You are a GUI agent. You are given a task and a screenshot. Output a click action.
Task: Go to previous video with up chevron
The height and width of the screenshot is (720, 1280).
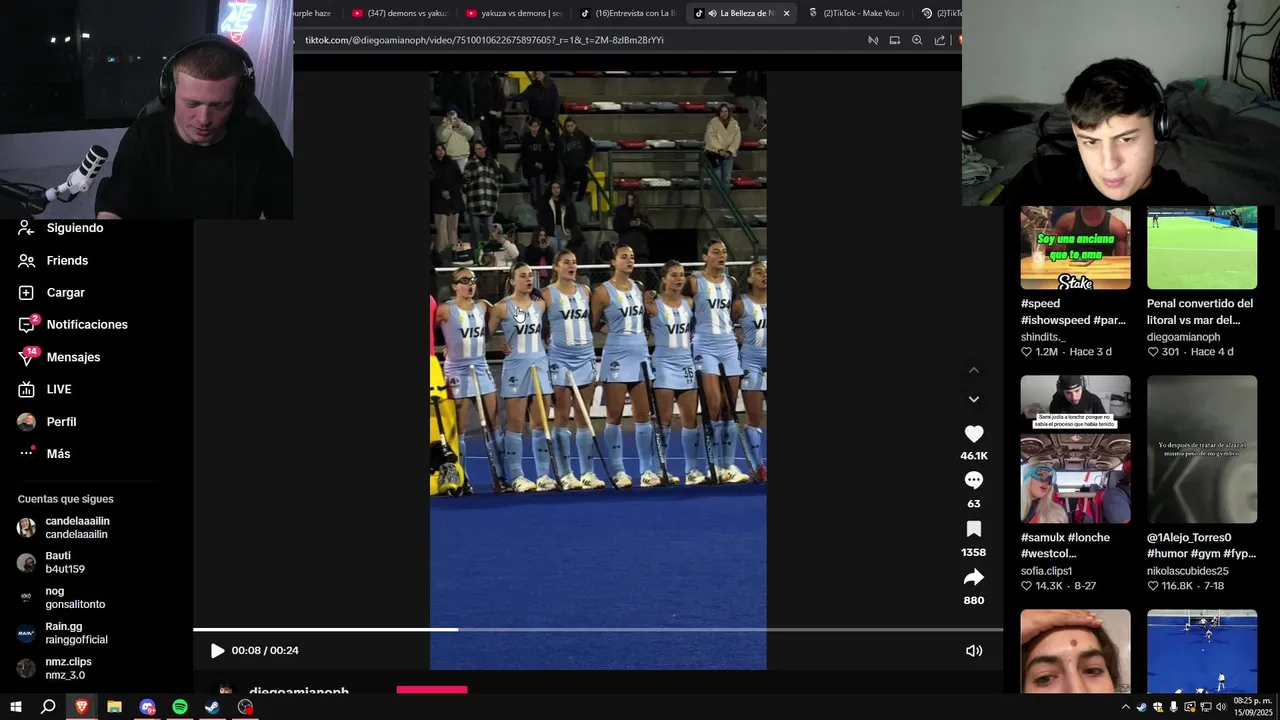[973, 370]
